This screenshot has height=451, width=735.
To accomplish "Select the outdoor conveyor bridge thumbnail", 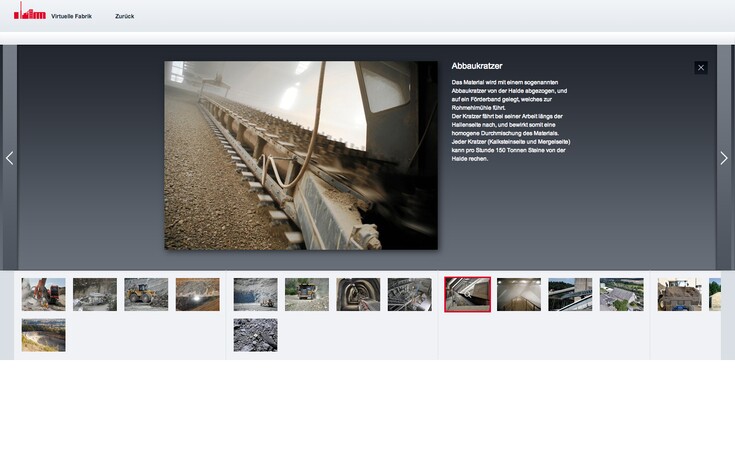I will pyautogui.click(x=570, y=294).
